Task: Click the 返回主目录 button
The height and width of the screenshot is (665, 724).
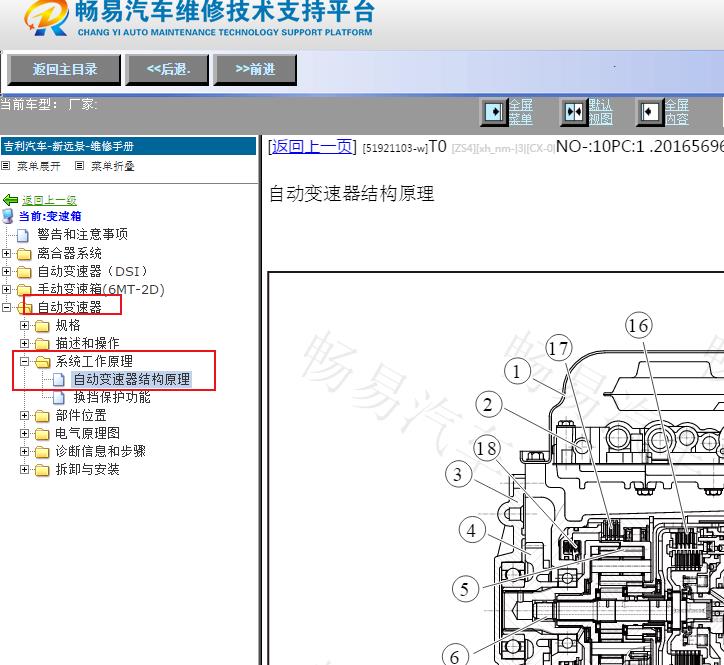Action: (x=64, y=70)
